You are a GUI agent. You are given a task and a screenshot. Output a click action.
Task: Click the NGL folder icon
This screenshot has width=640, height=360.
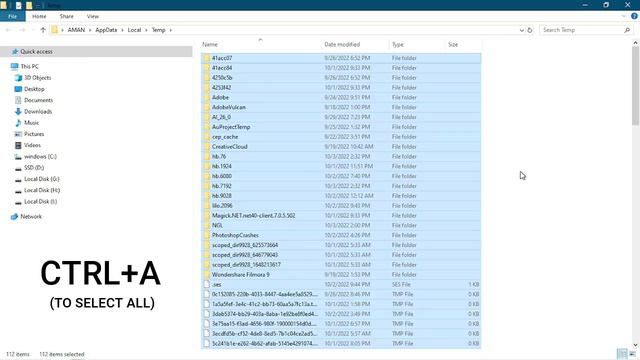207,225
